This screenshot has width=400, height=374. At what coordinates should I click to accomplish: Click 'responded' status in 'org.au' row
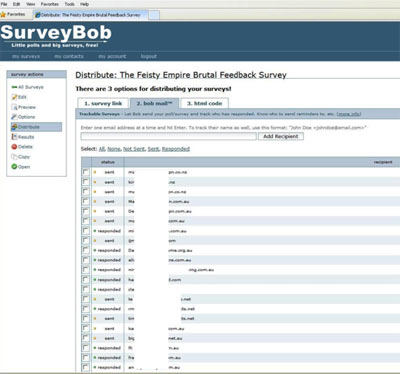pyautogui.click(x=109, y=250)
